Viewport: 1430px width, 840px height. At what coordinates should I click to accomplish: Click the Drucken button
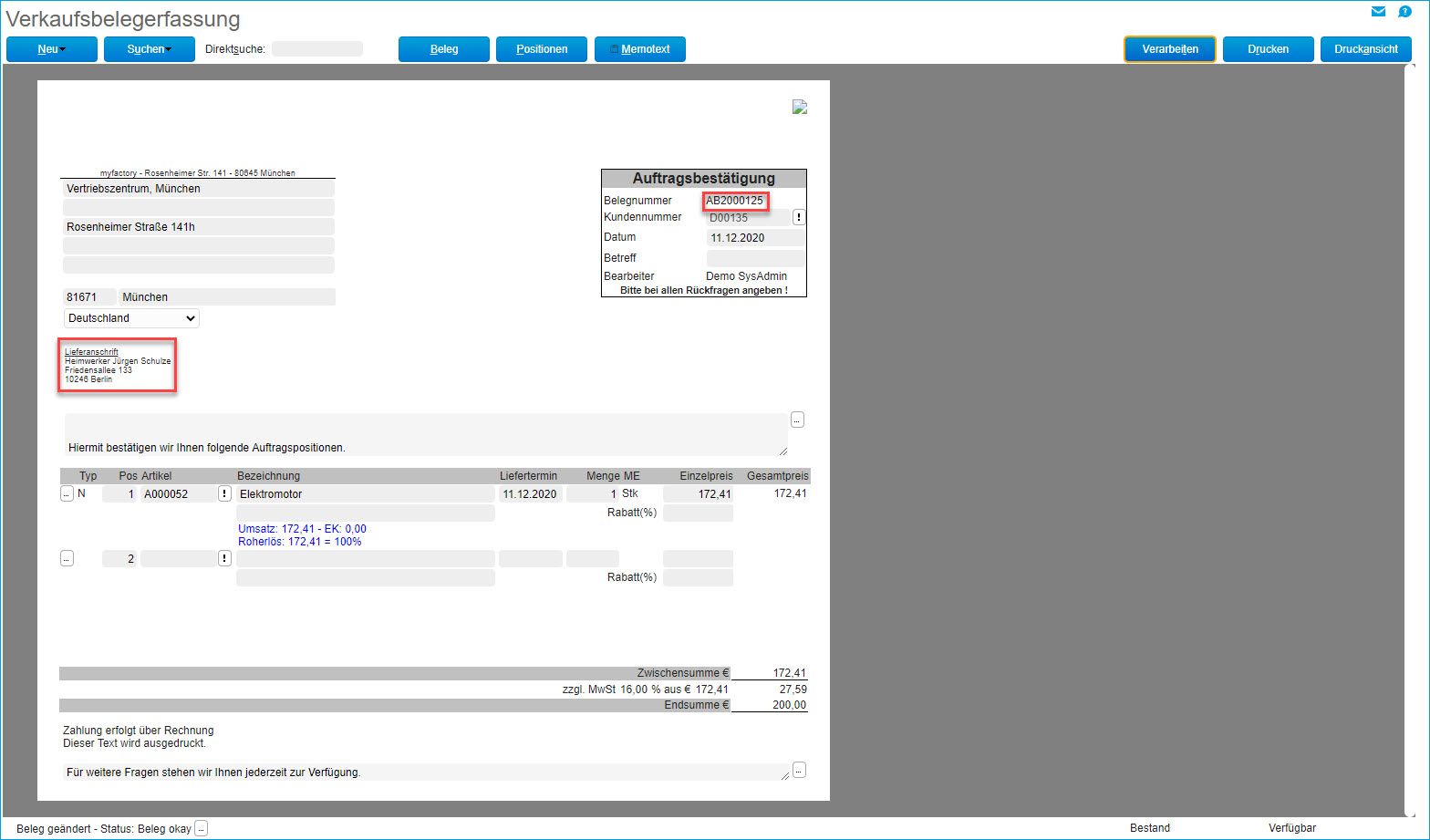1268,49
